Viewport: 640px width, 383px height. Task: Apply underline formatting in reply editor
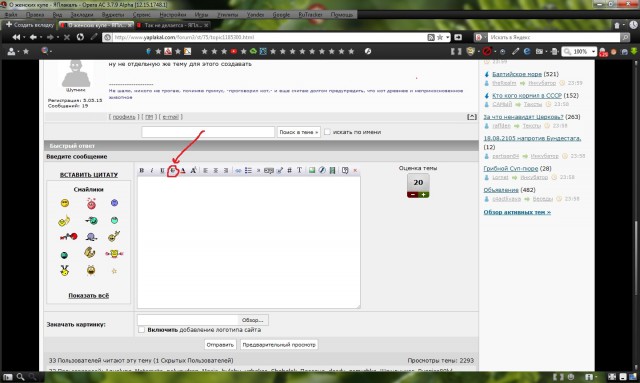point(162,170)
